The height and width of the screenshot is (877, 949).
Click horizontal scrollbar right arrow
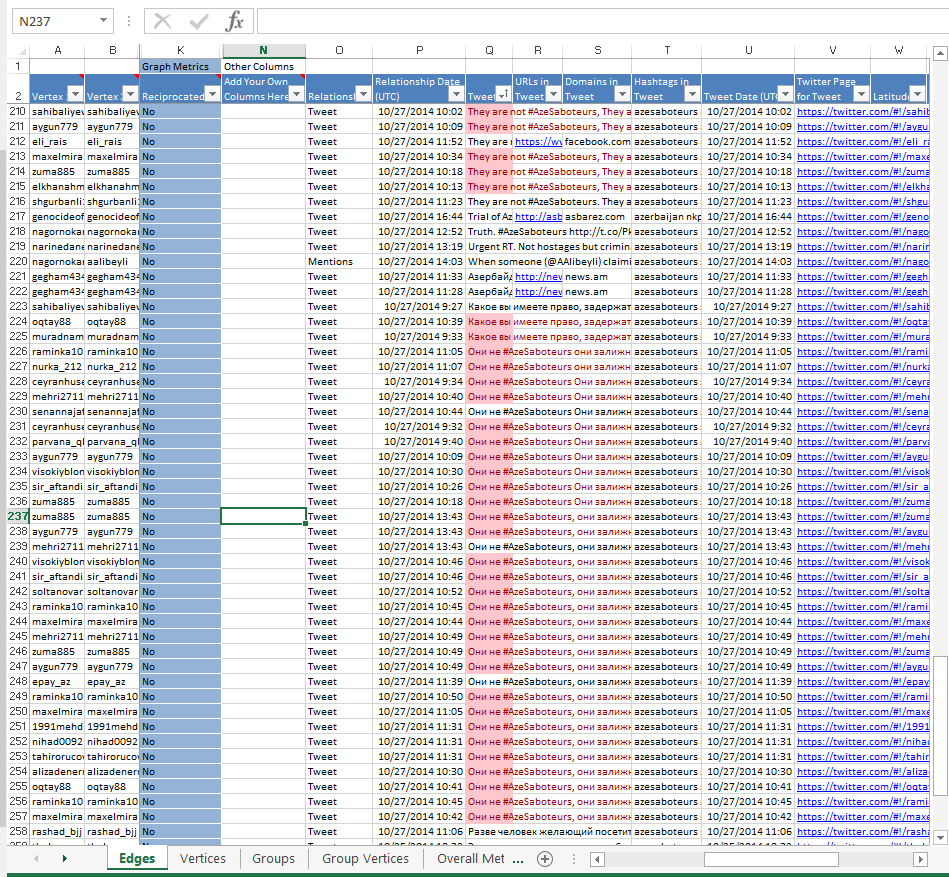click(x=920, y=859)
